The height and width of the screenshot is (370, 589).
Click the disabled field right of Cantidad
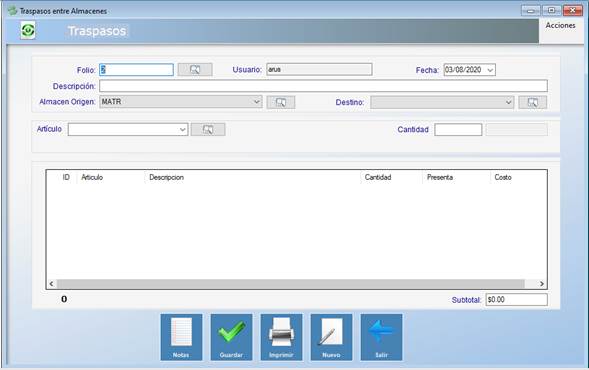pyautogui.click(x=517, y=130)
